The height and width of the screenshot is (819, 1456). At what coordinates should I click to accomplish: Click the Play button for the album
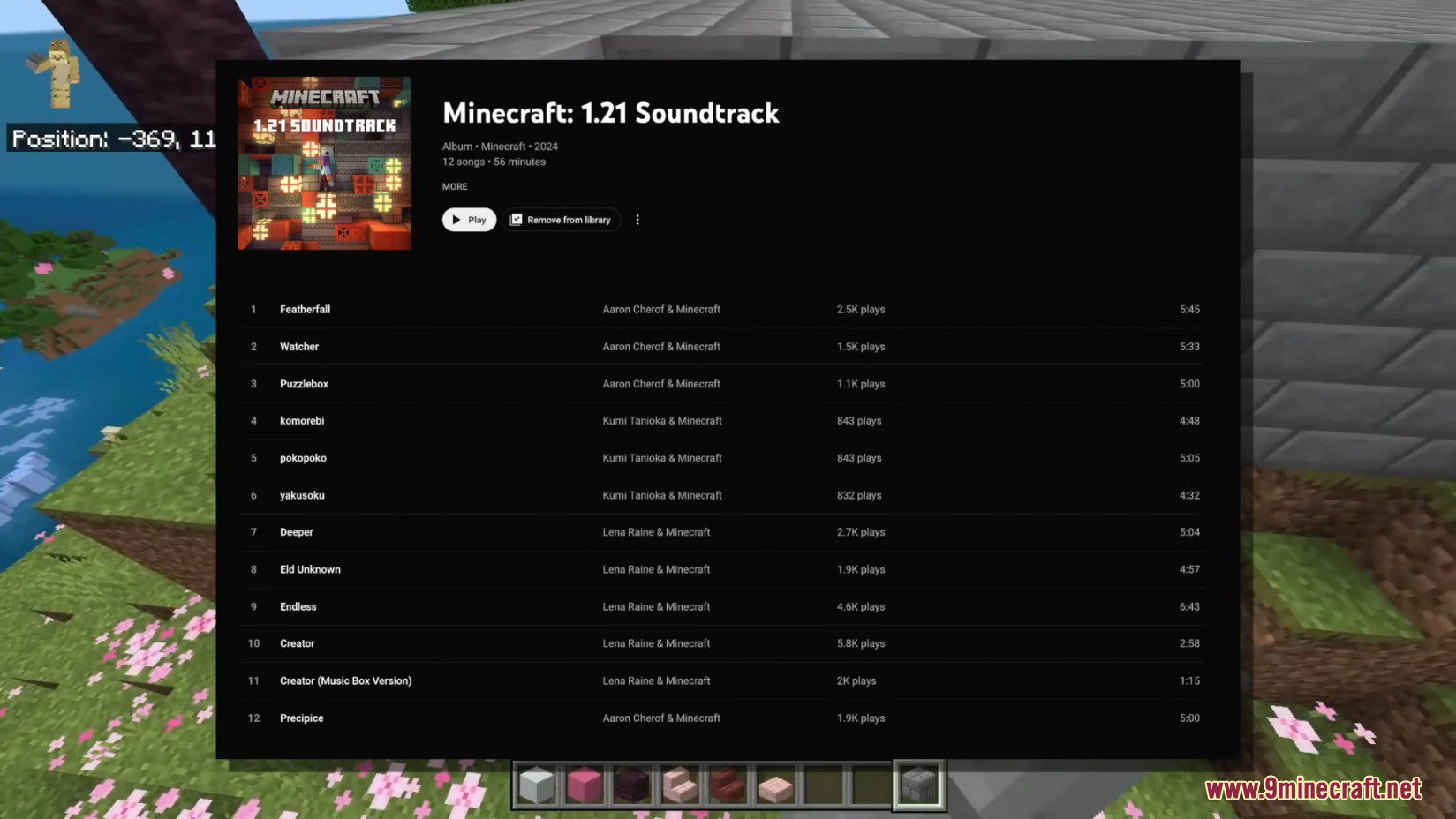(x=469, y=220)
